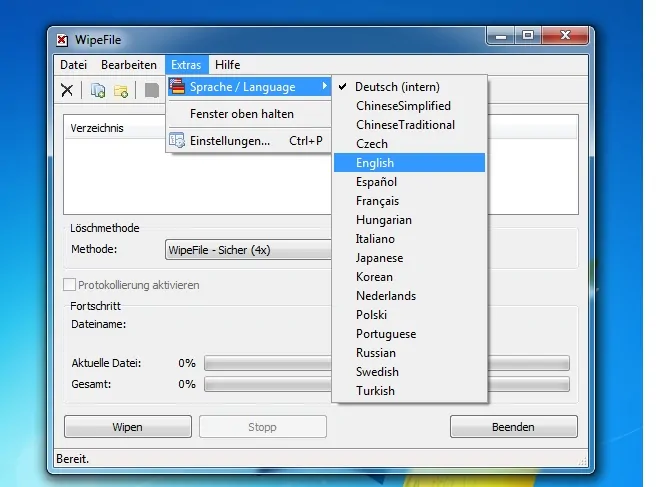Click the flag icon beside Sprache / Language

point(177,87)
